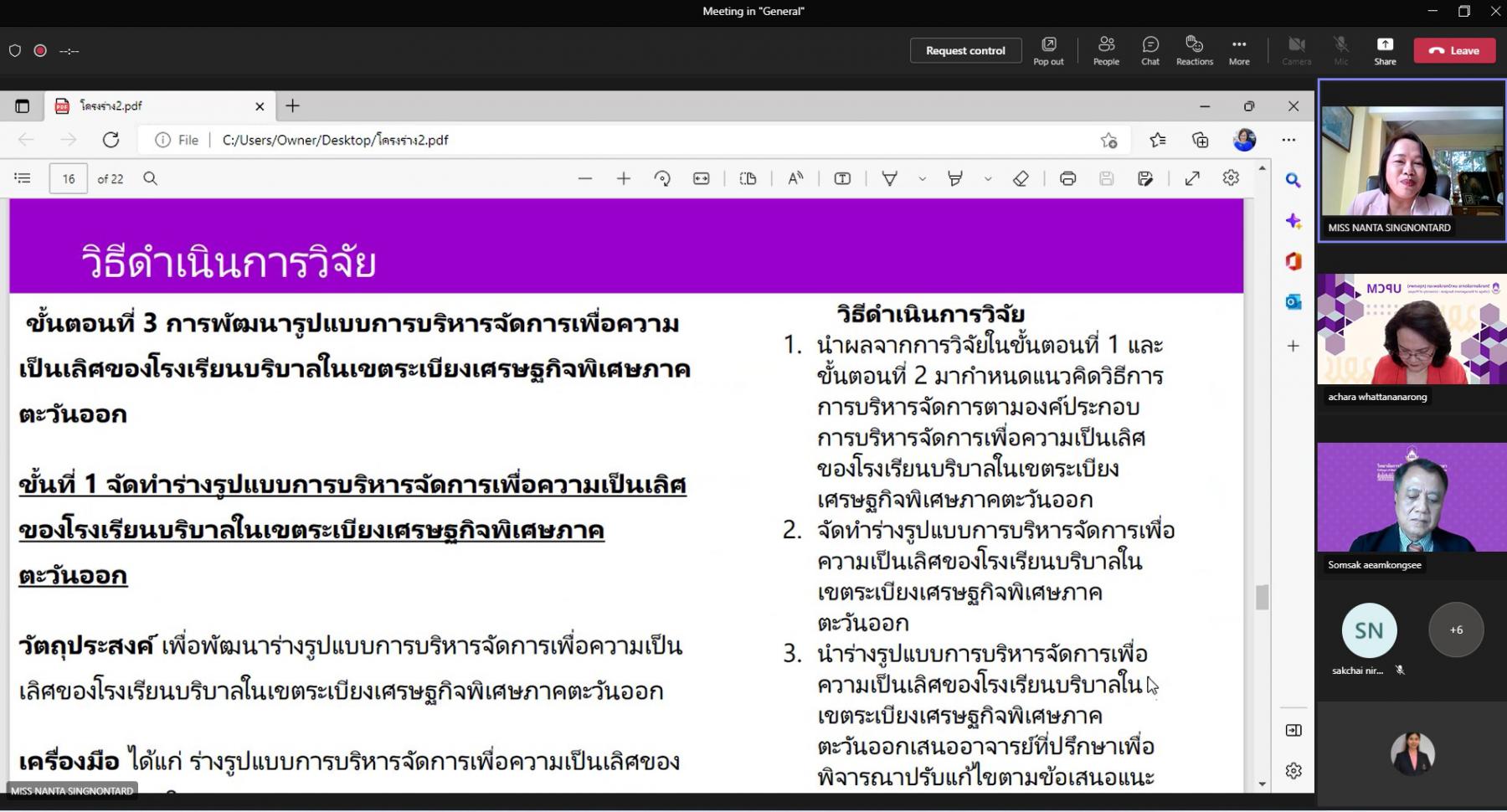Click PDF vertical scrollbar thumb
The width and height of the screenshot is (1507, 812).
(x=1262, y=598)
